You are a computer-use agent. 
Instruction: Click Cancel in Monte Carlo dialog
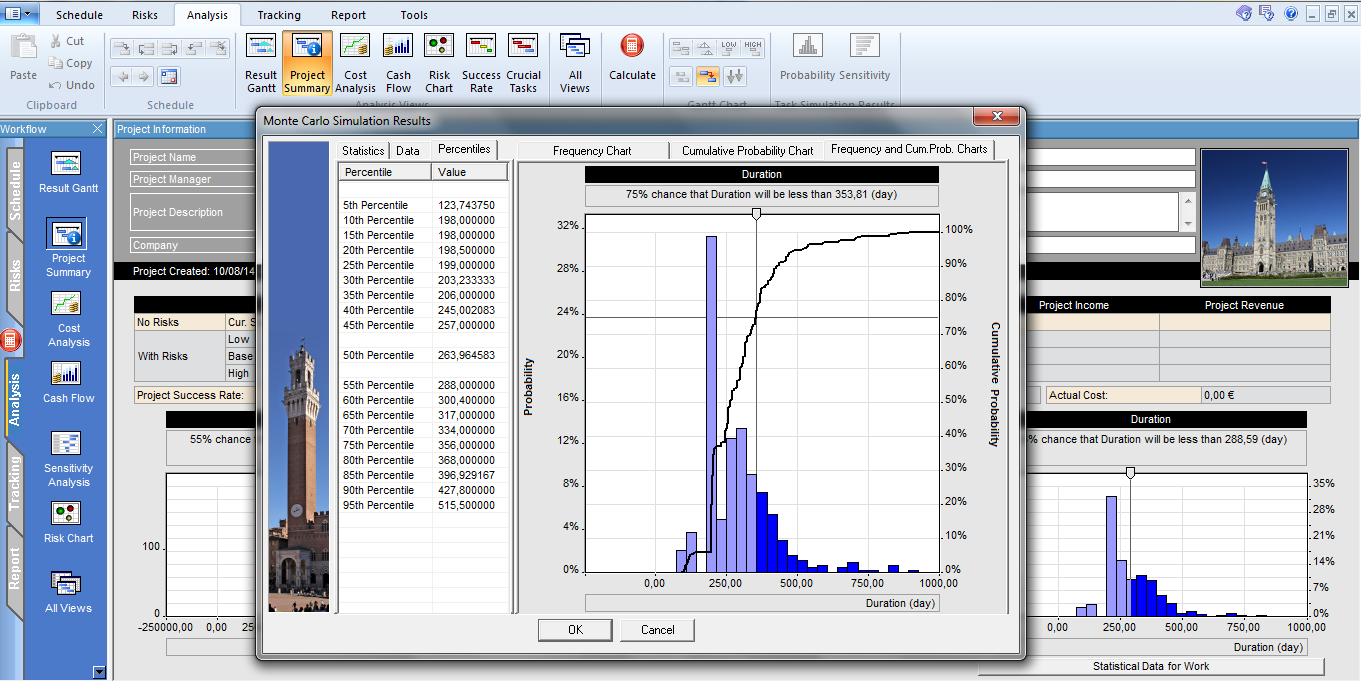tap(657, 630)
